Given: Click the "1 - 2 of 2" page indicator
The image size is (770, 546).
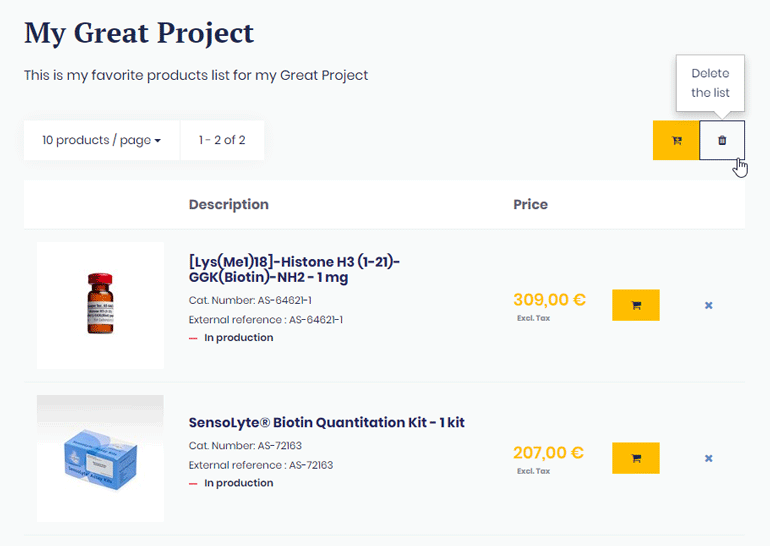Looking at the screenshot, I should click(x=222, y=141).
